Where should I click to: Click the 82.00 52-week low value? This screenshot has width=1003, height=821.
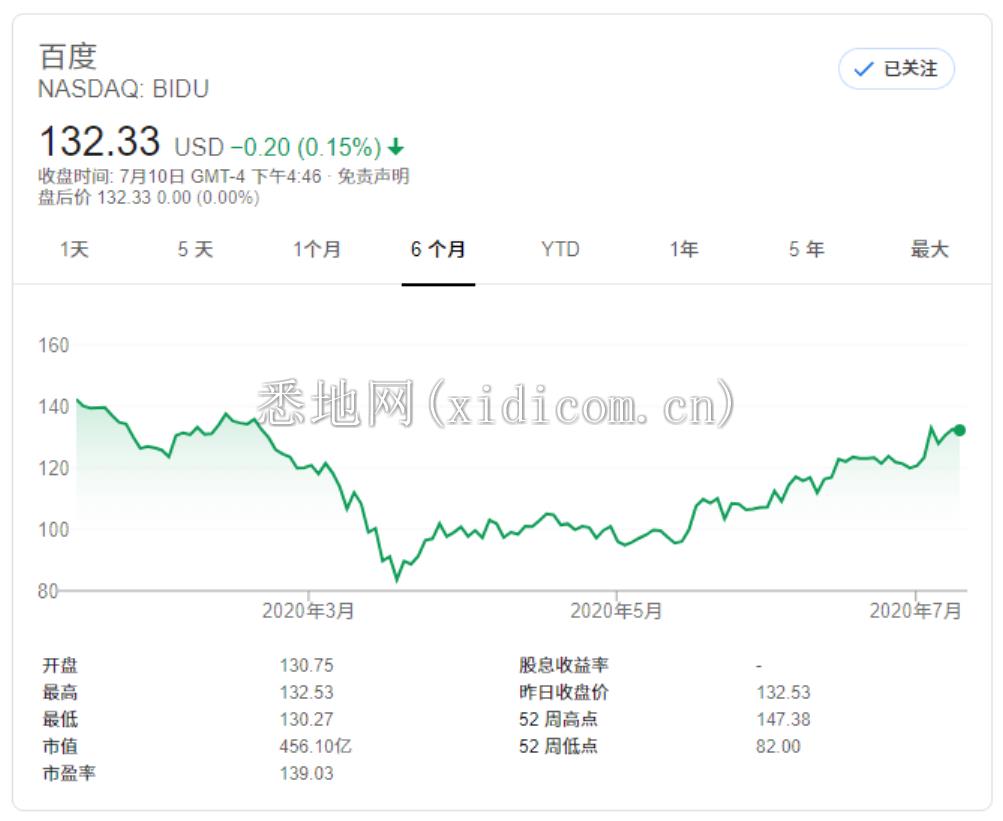click(778, 746)
